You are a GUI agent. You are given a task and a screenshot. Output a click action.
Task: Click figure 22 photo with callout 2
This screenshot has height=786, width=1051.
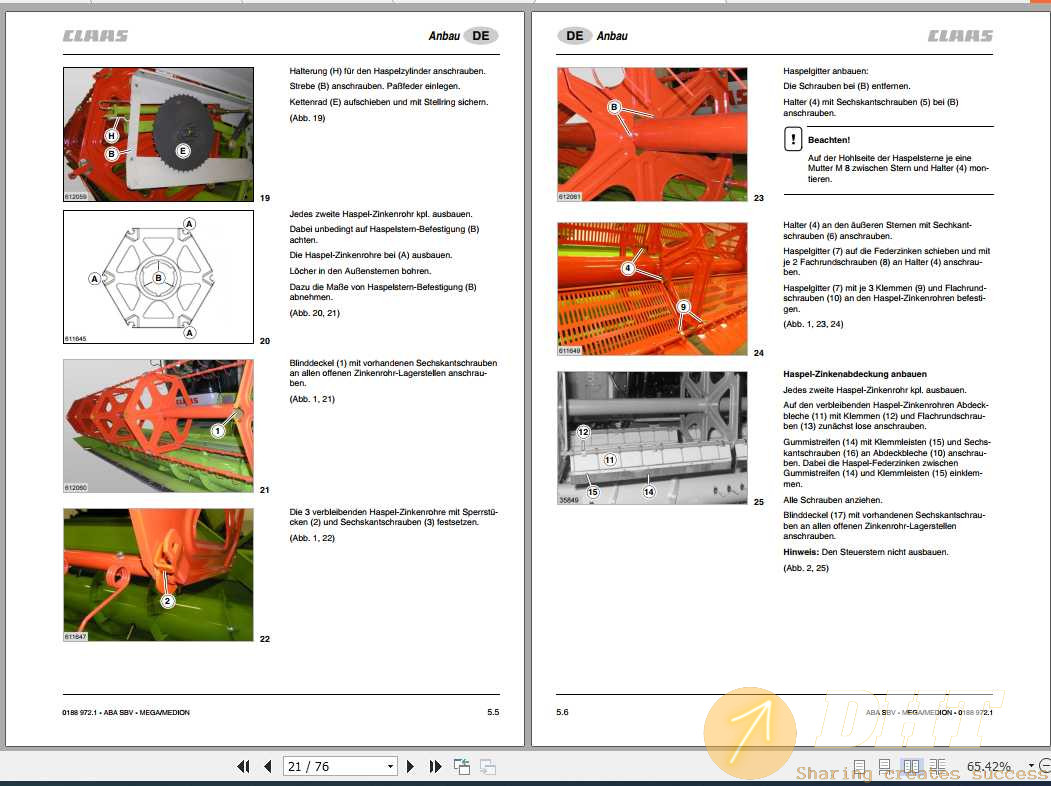point(158,574)
